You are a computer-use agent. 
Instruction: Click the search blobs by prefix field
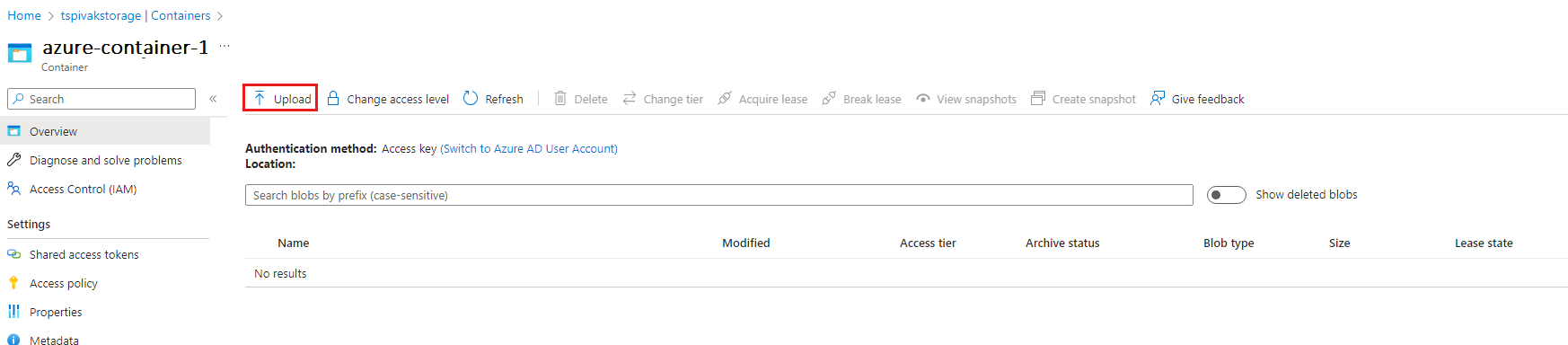(718, 195)
